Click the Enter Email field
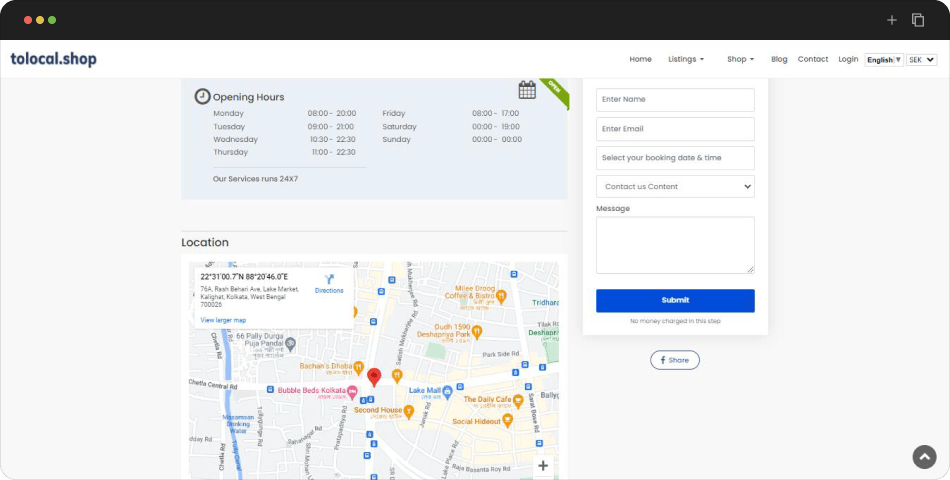Image resolution: width=950 pixels, height=480 pixels. (675, 128)
